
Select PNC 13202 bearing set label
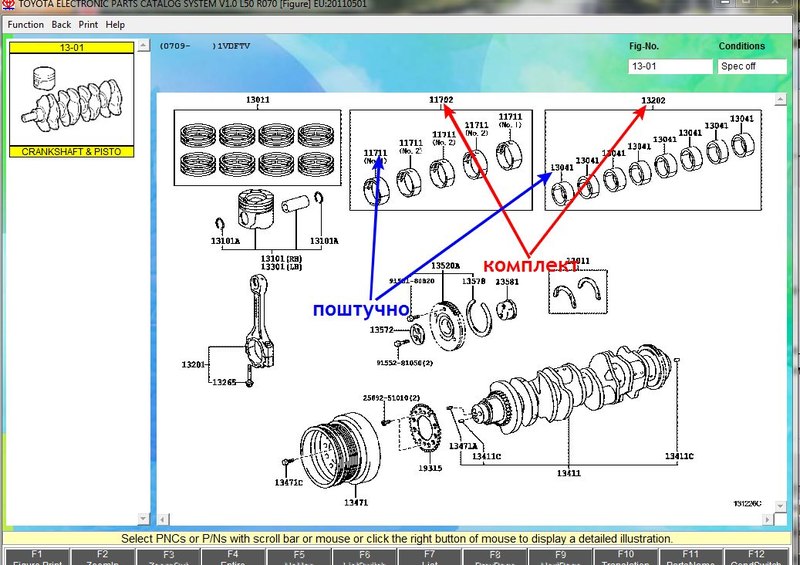click(653, 101)
